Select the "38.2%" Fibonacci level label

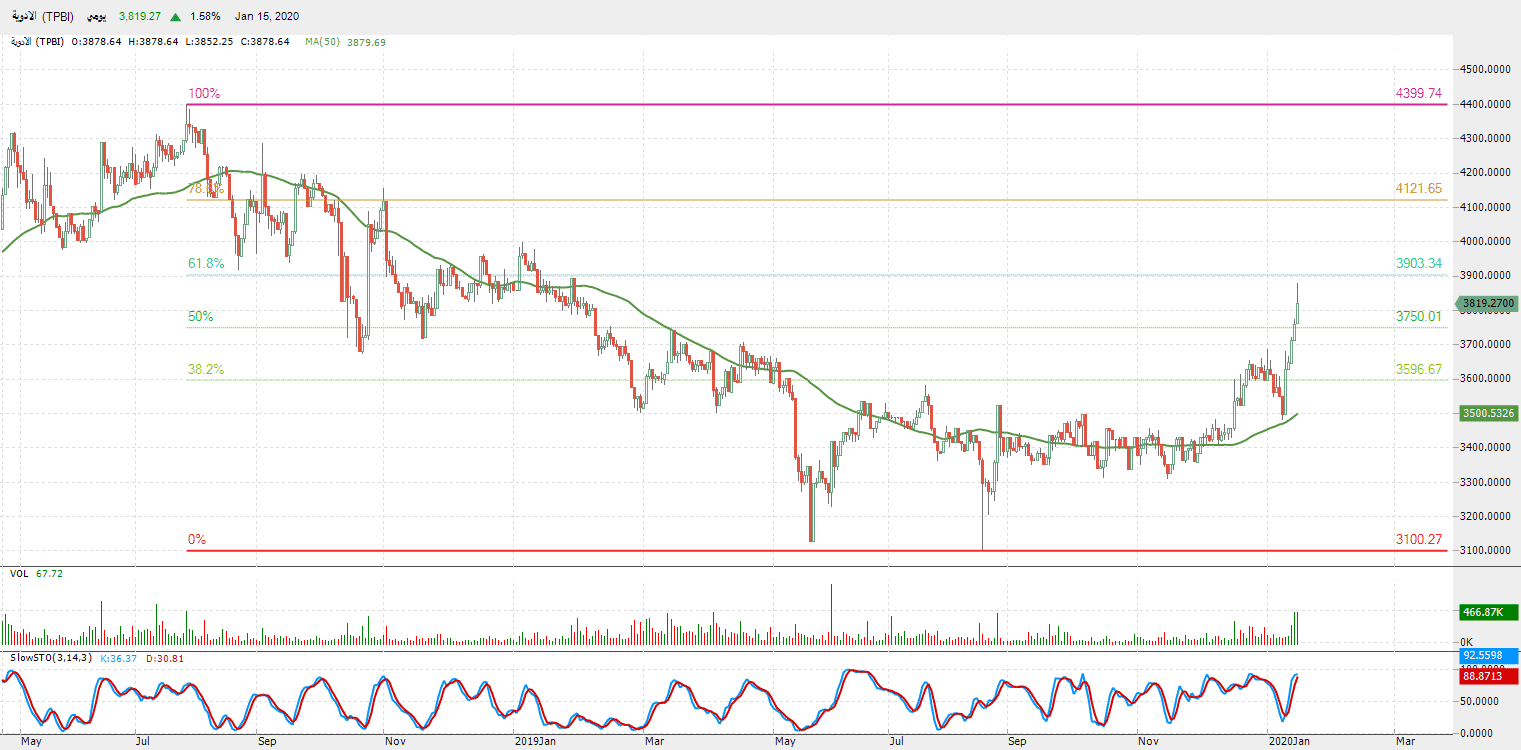(x=206, y=370)
